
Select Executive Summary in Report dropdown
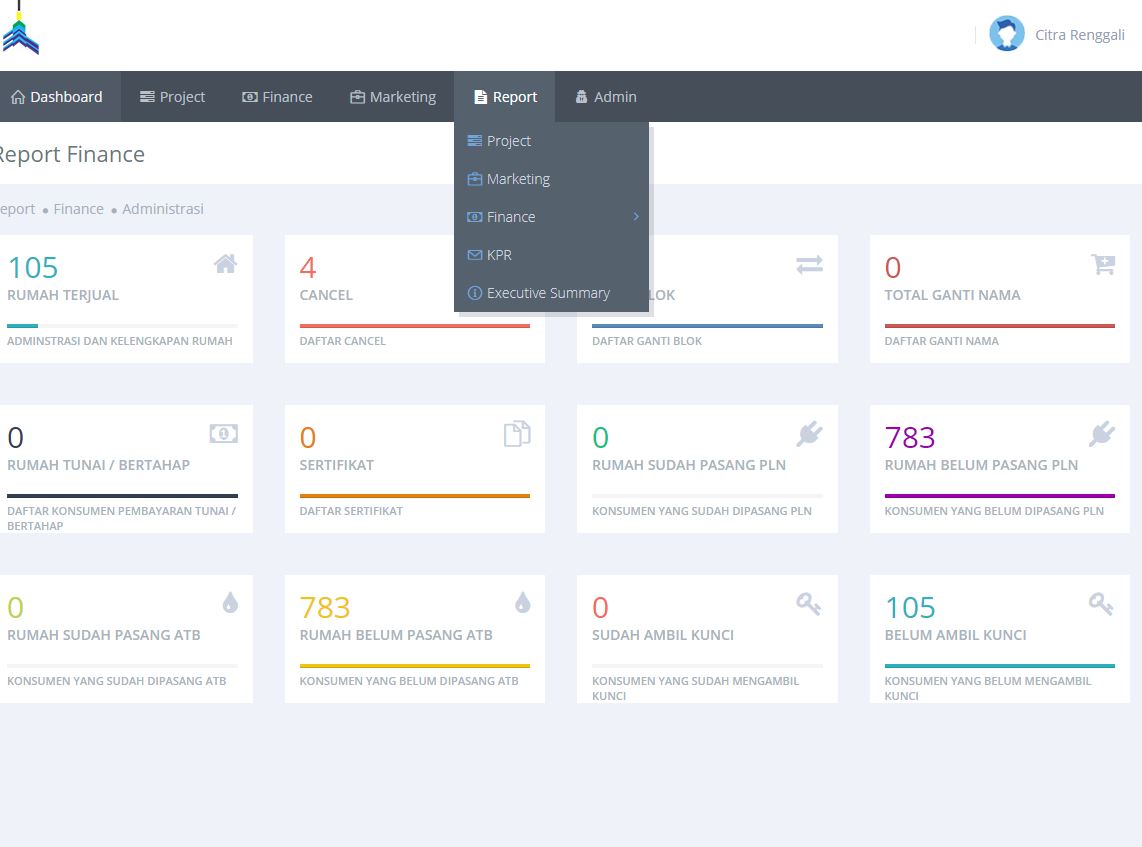point(548,293)
